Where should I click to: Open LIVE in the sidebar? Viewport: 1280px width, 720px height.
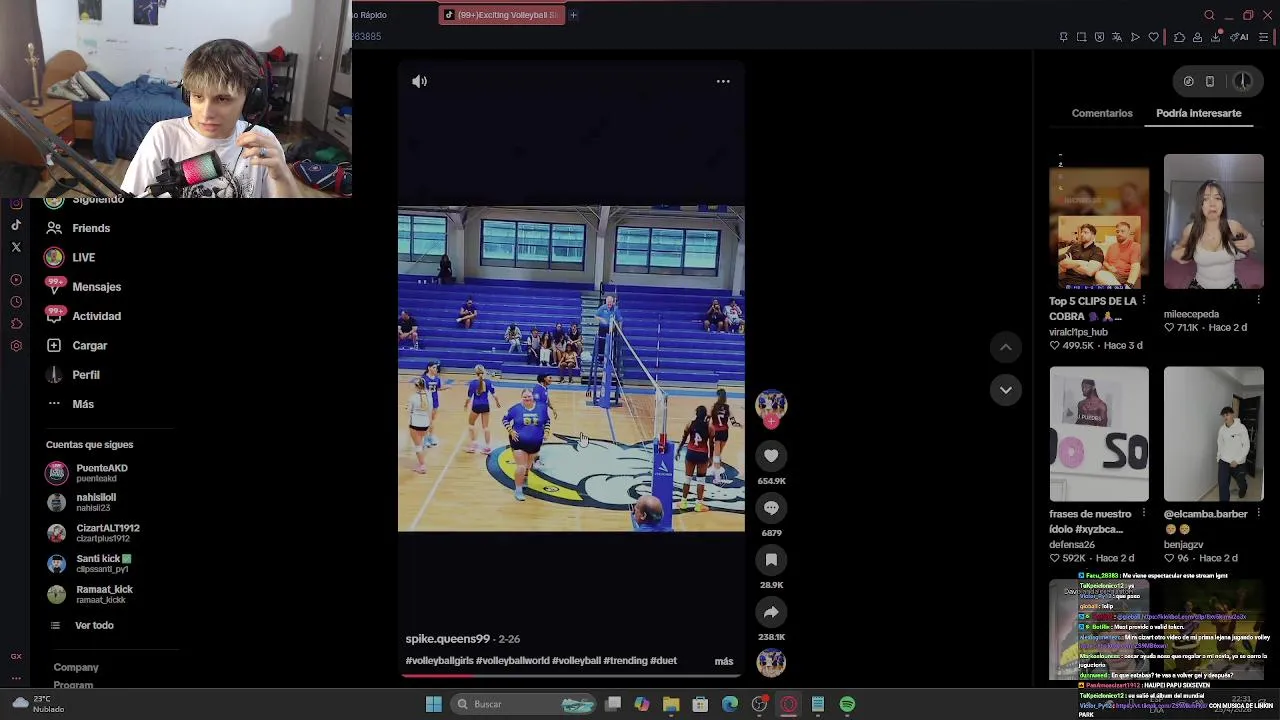tap(70, 257)
